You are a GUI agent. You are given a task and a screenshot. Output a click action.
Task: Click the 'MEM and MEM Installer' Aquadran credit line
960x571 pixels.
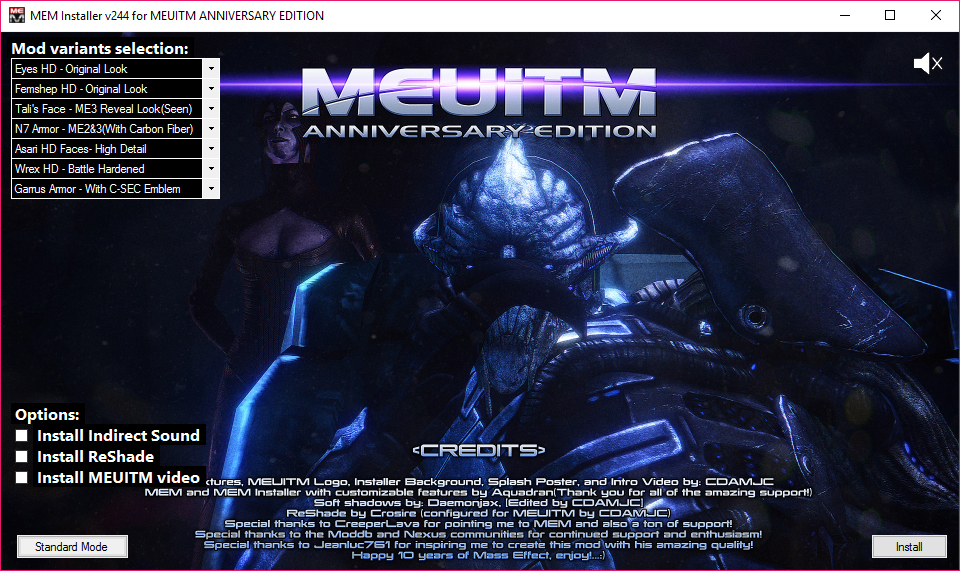(478, 492)
